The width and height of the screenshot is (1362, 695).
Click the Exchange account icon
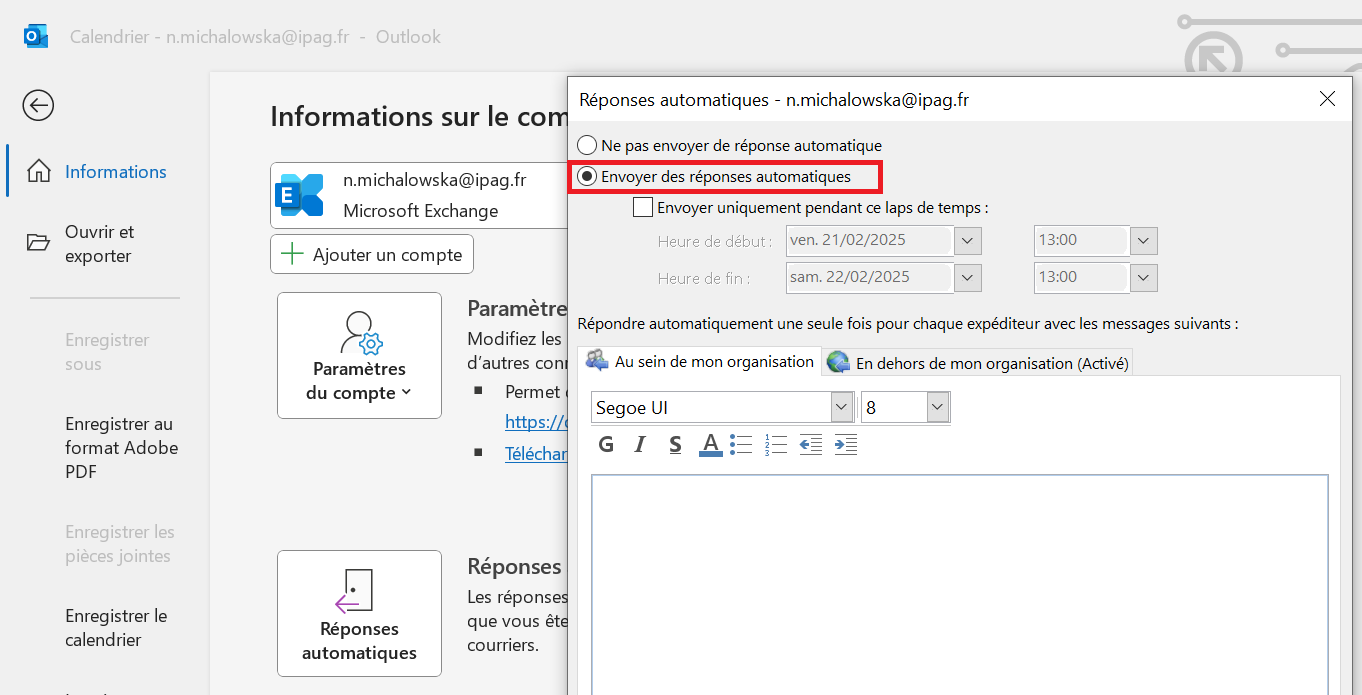[301, 195]
